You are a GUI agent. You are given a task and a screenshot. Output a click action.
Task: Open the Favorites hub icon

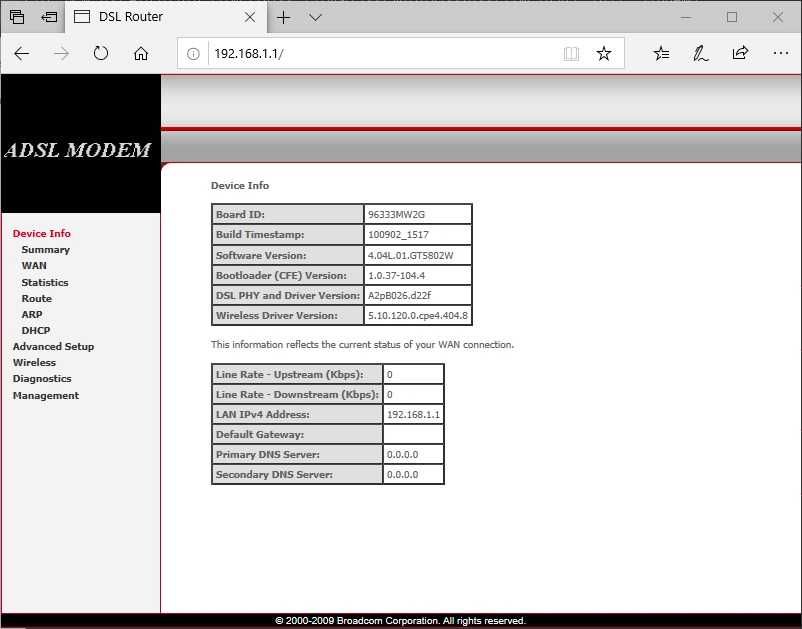pos(661,53)
